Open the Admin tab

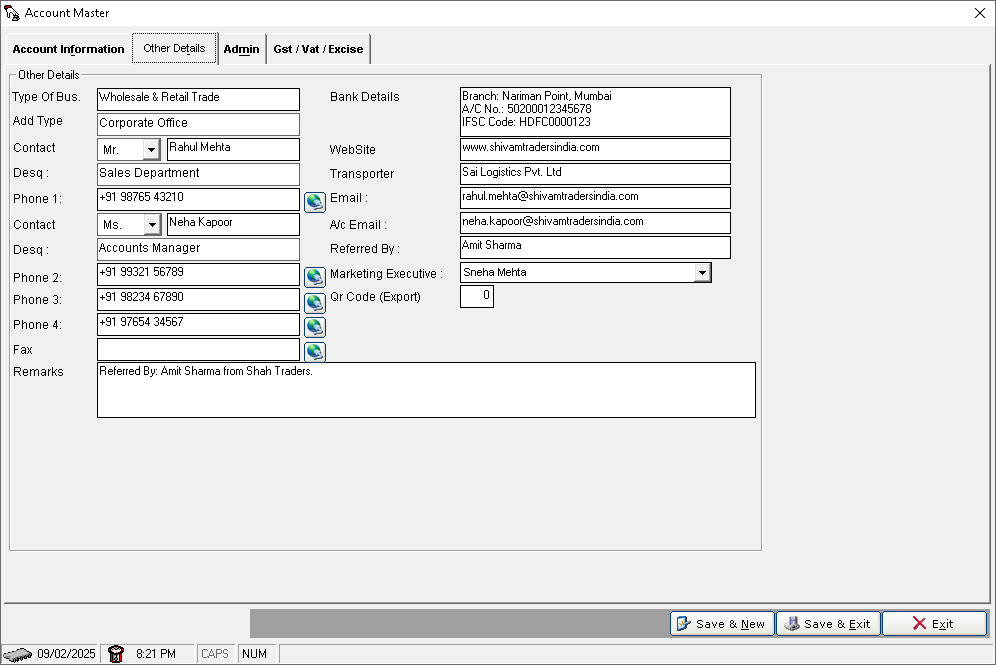point(241,49)
